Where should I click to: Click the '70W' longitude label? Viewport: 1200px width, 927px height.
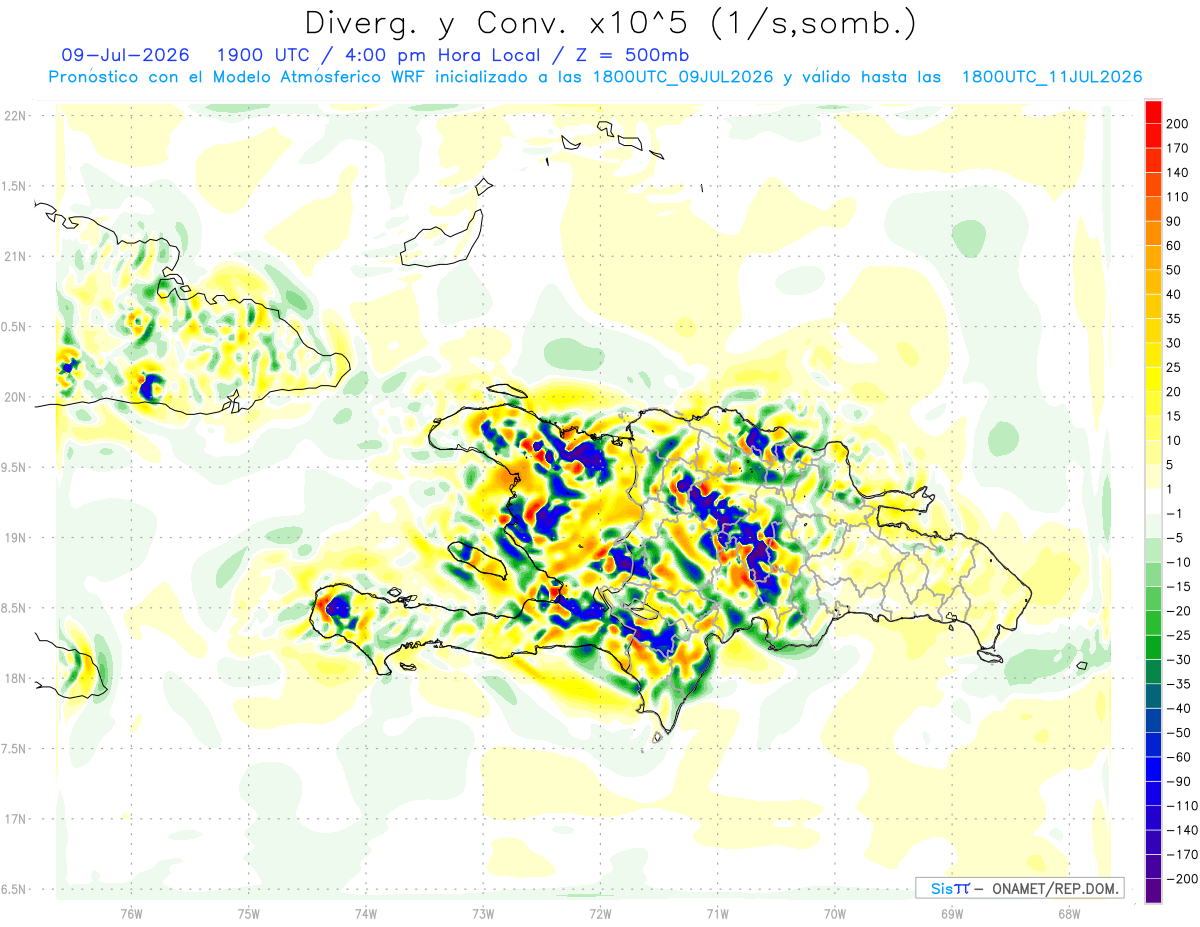pos(834,914)
